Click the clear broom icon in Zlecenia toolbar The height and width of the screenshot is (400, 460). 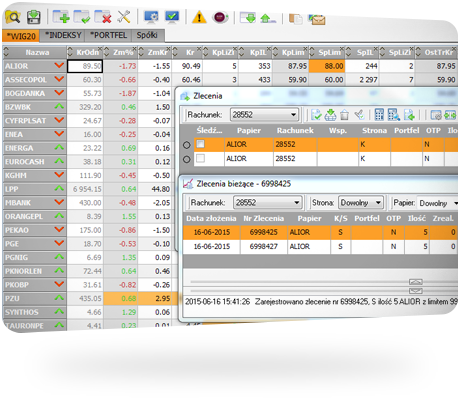(x=359, y=115)
